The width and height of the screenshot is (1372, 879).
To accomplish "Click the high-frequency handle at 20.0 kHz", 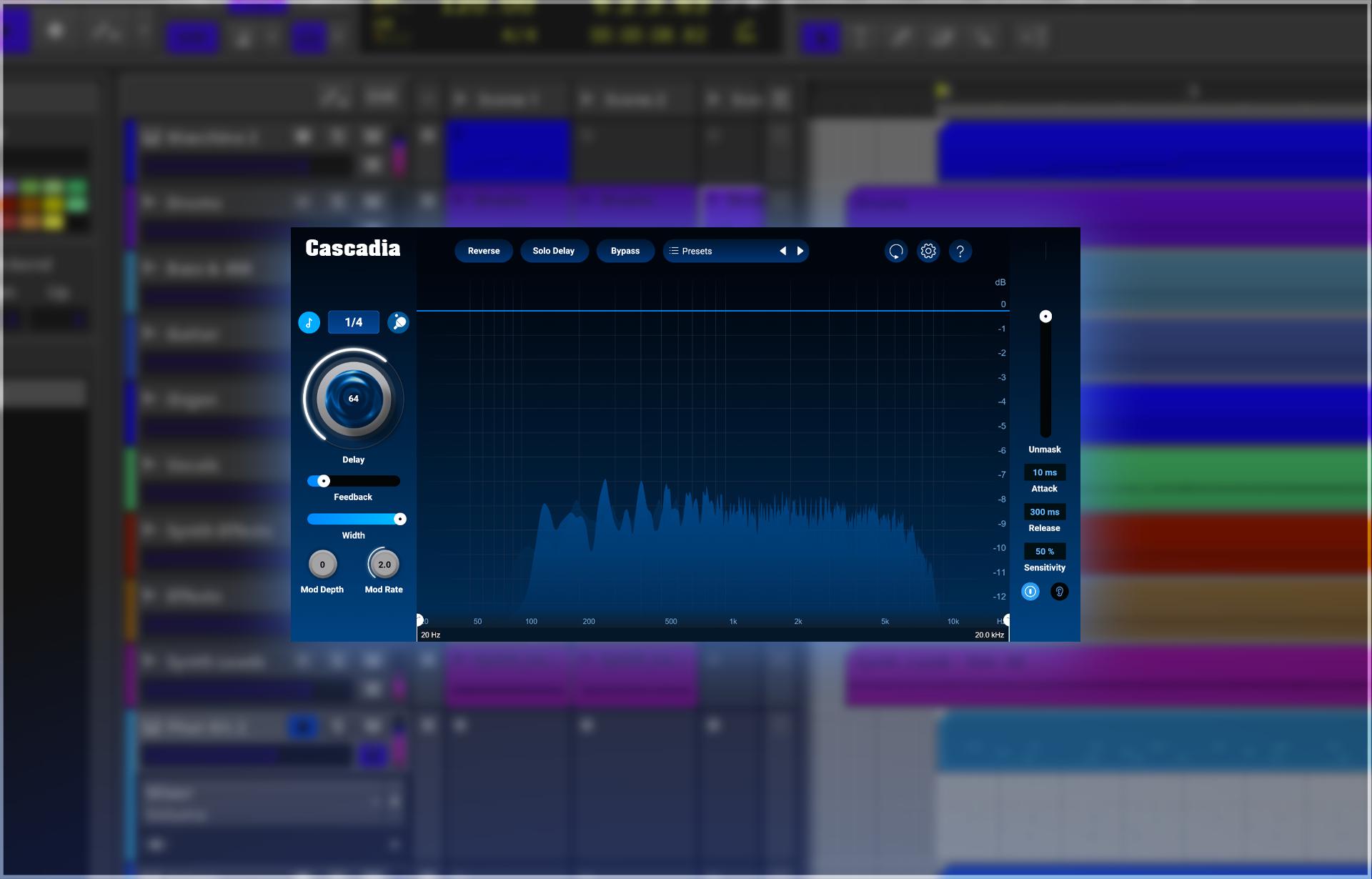I will [x=1007, y=620].
